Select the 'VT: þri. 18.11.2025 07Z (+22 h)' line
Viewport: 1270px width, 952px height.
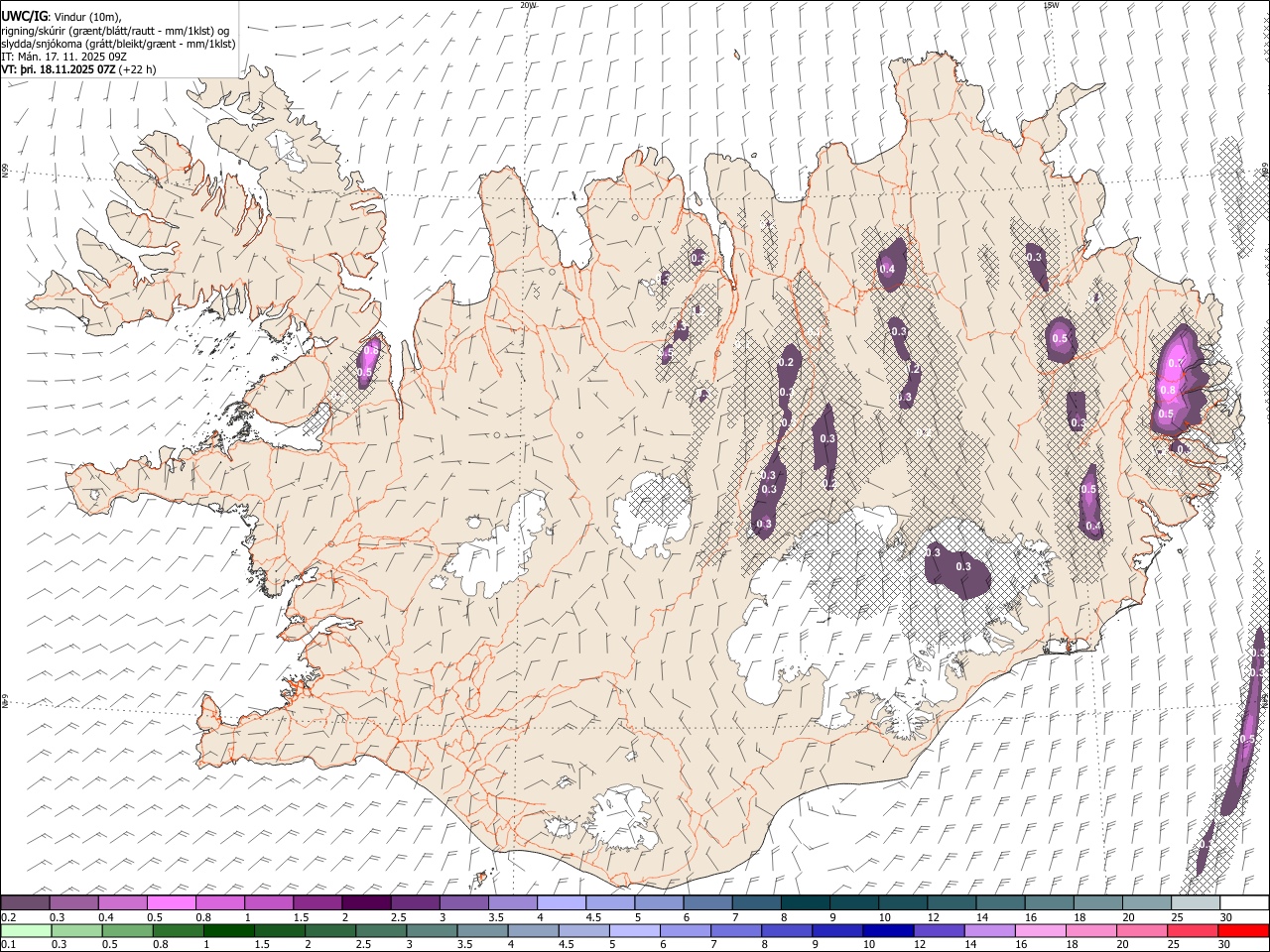tap(80, 69)
